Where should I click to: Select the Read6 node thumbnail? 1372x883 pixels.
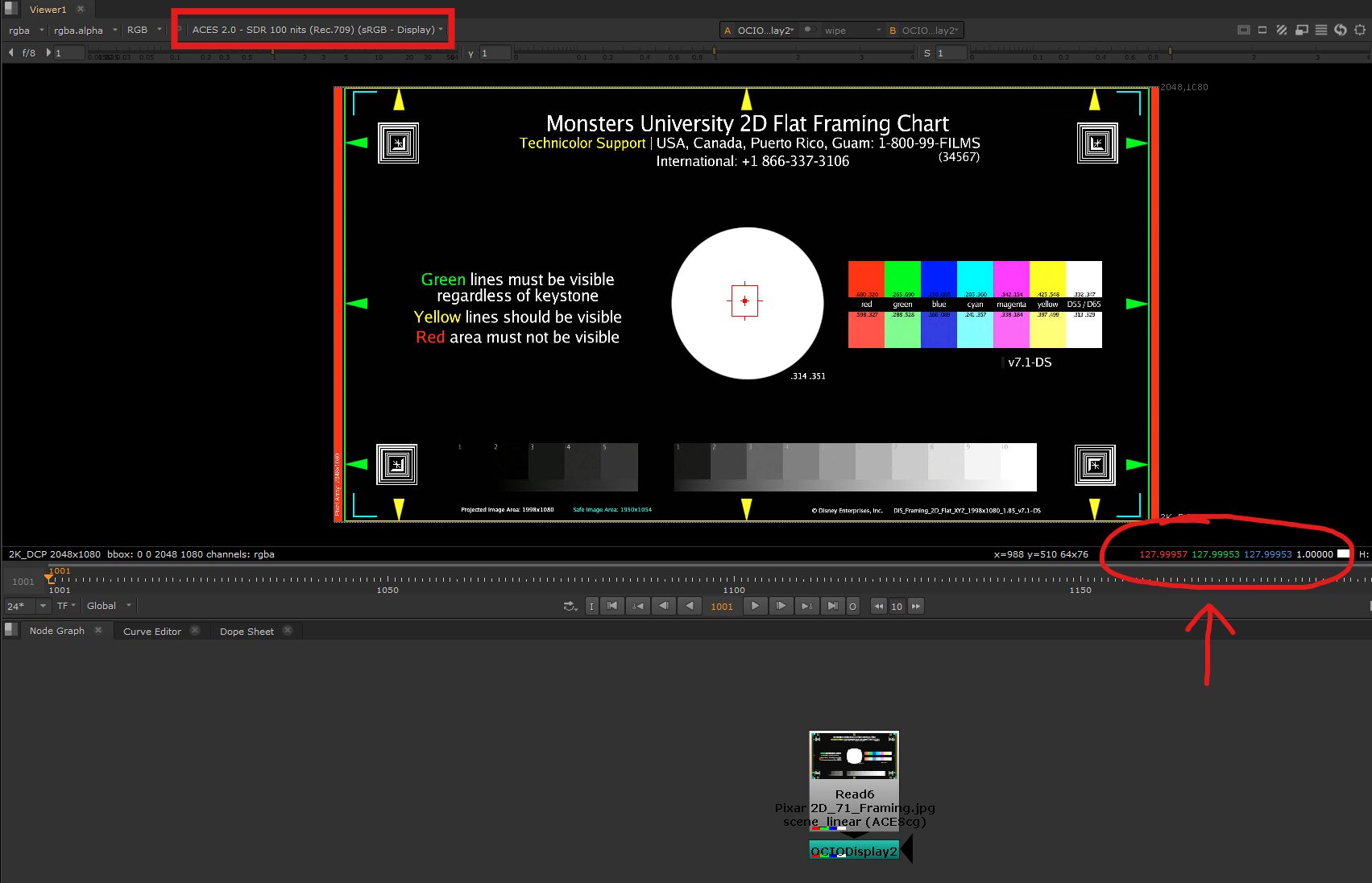[854, 756]
